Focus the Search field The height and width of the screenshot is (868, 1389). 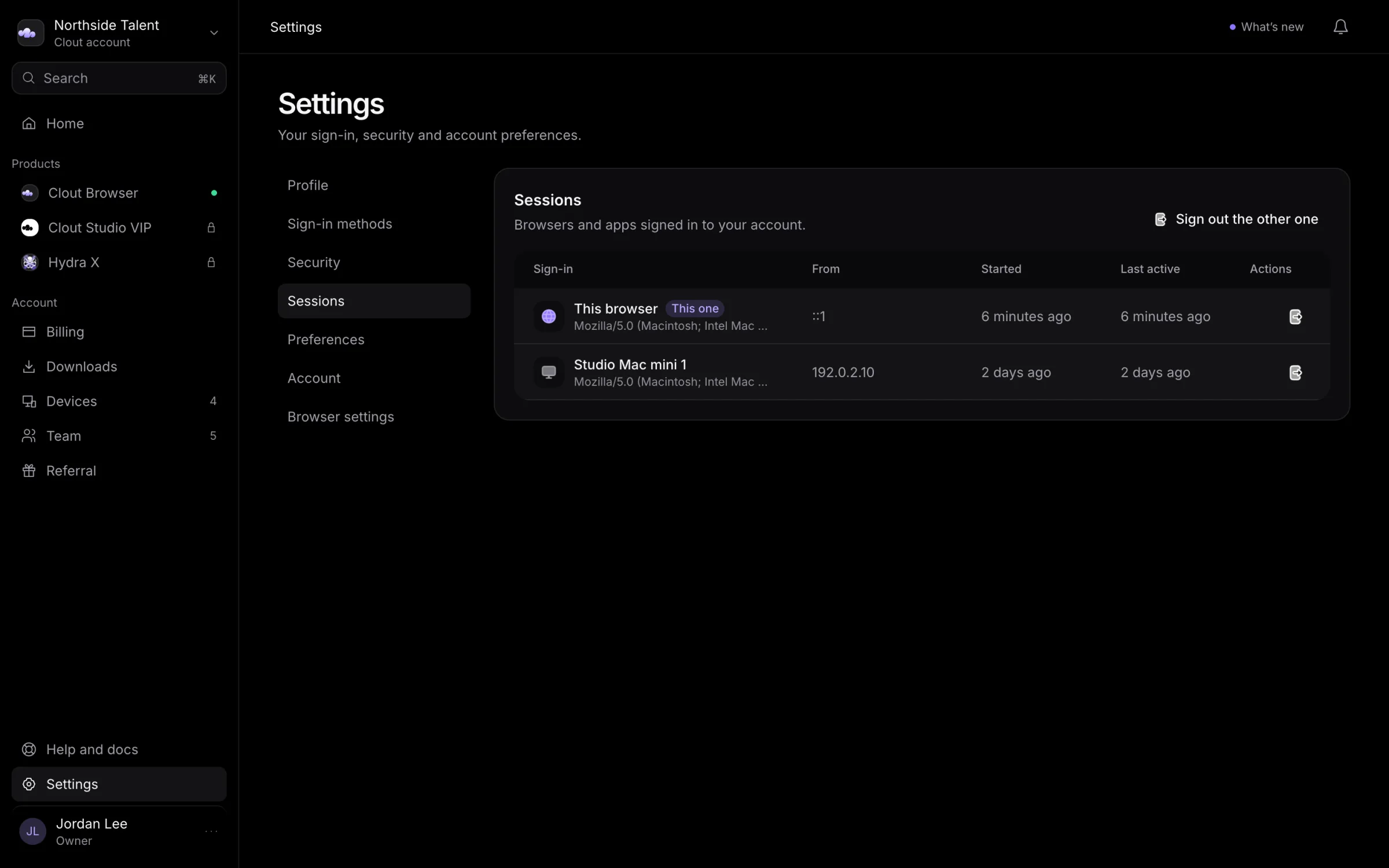[119, 78]
